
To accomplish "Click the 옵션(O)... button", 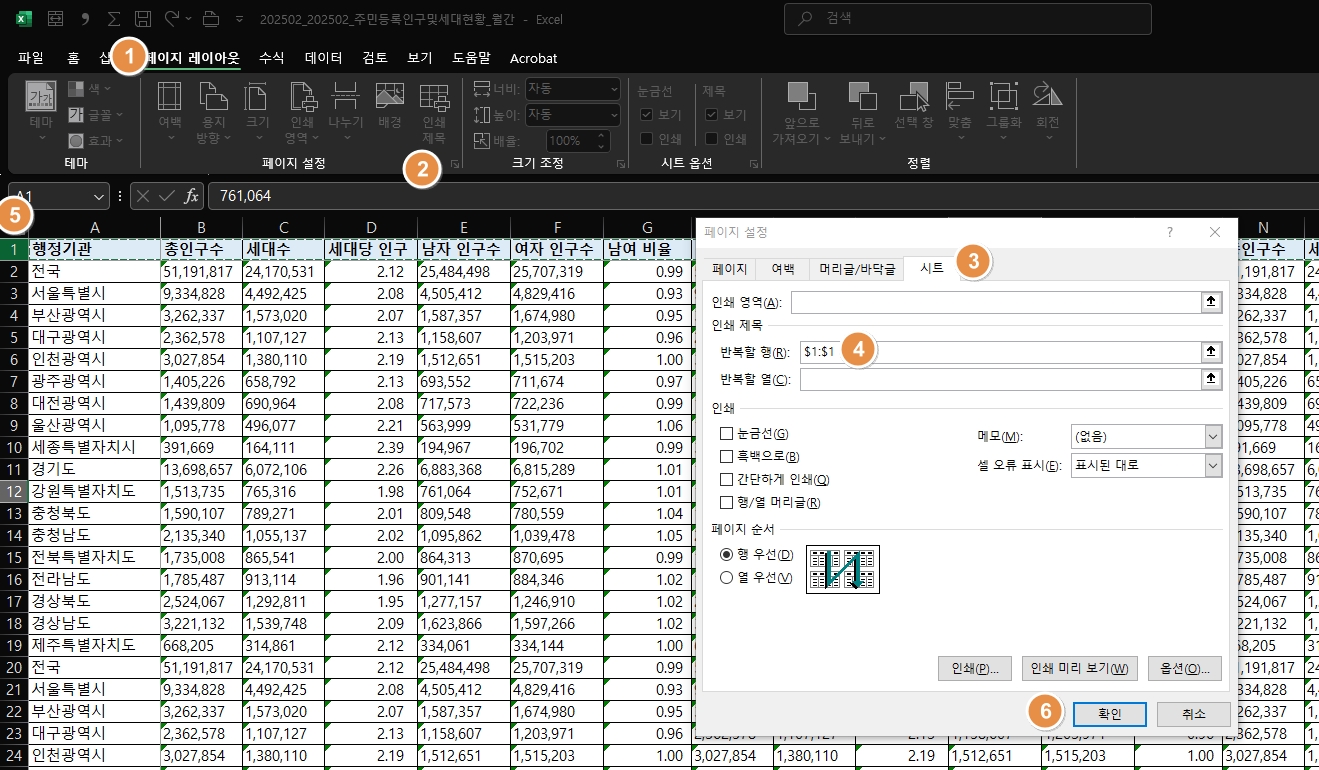I will pos(1184,668).
